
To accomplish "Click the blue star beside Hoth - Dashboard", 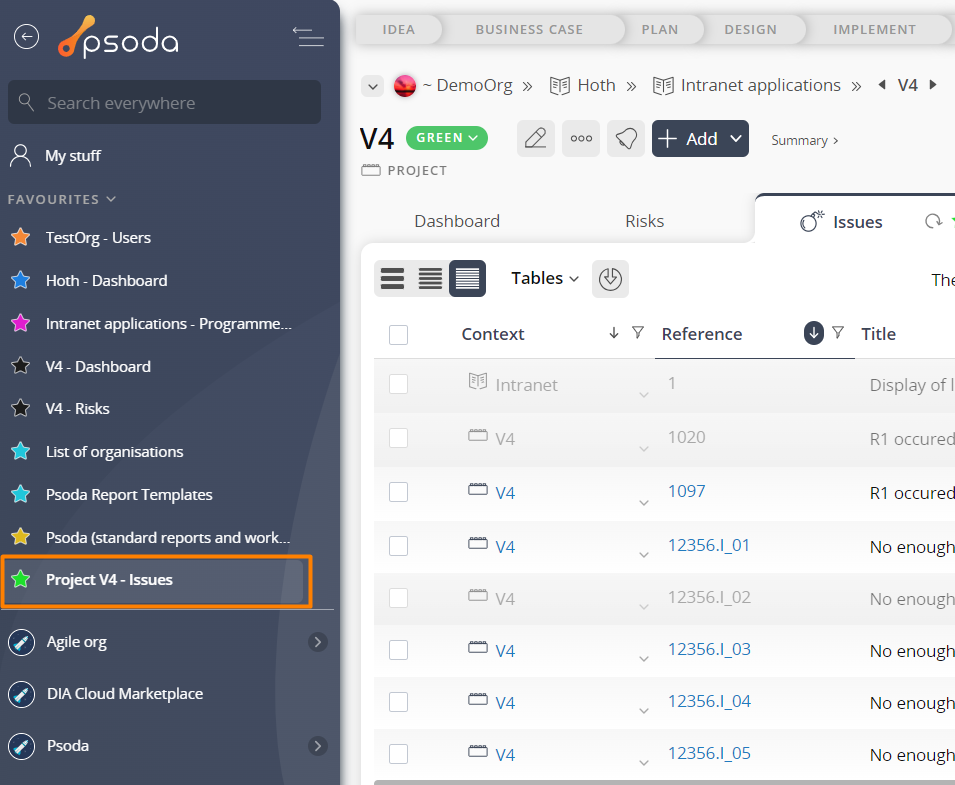I will point(21,280).
